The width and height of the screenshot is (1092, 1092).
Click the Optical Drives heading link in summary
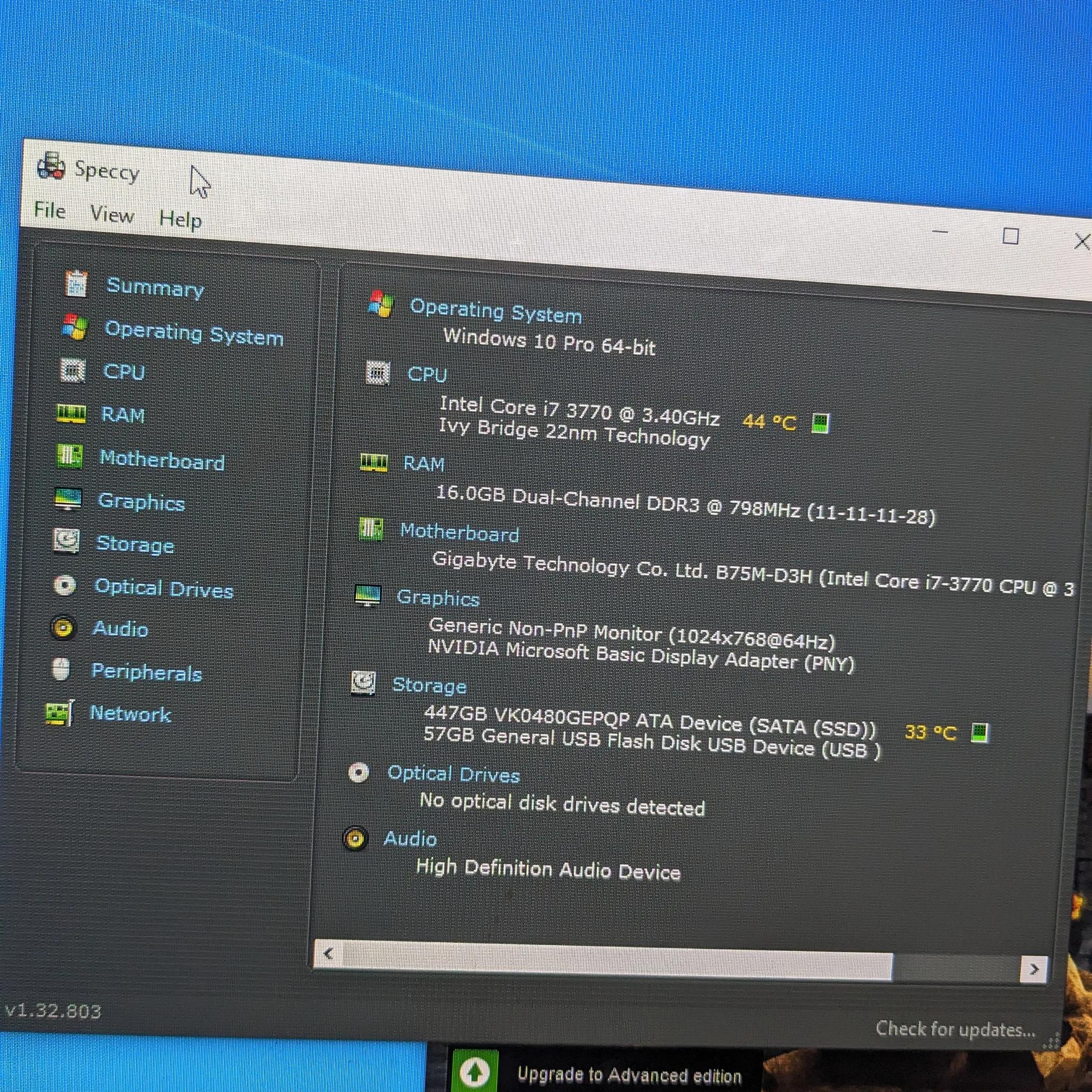453,774
